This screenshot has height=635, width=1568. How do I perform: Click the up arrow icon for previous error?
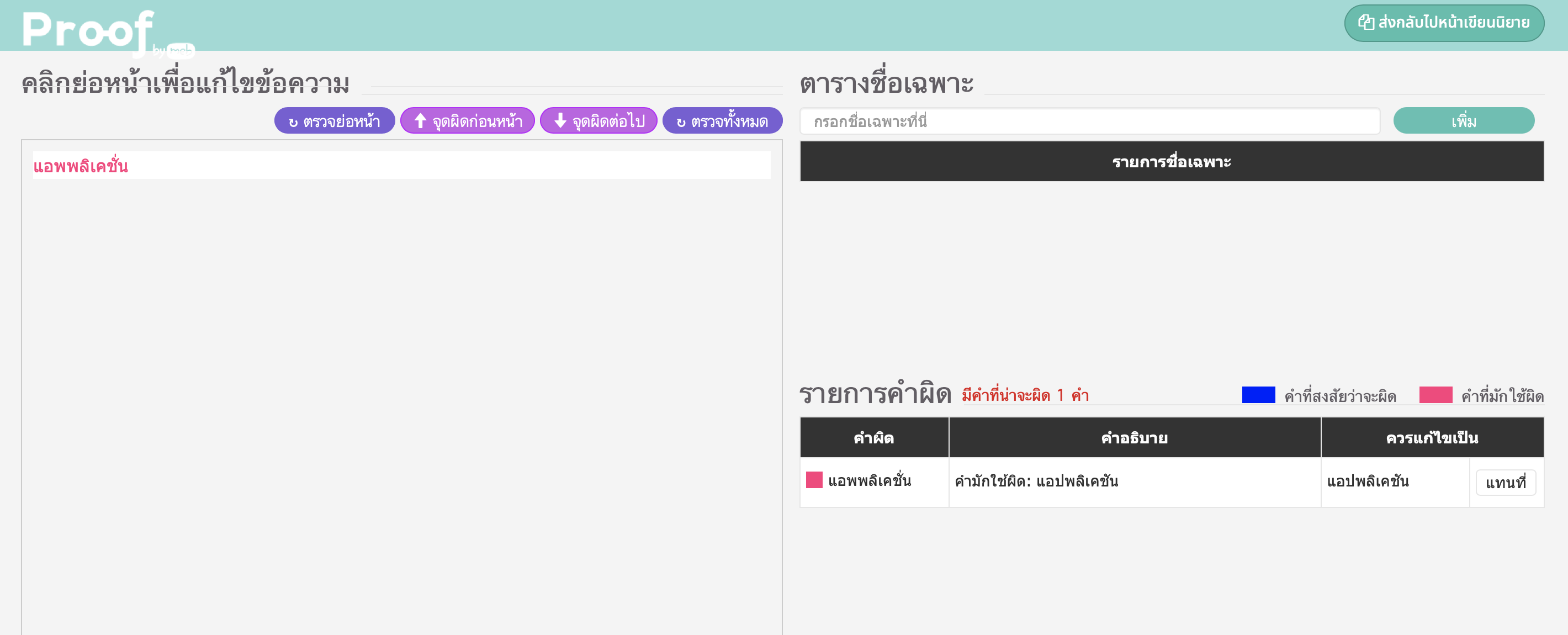(x=420, y=120)
